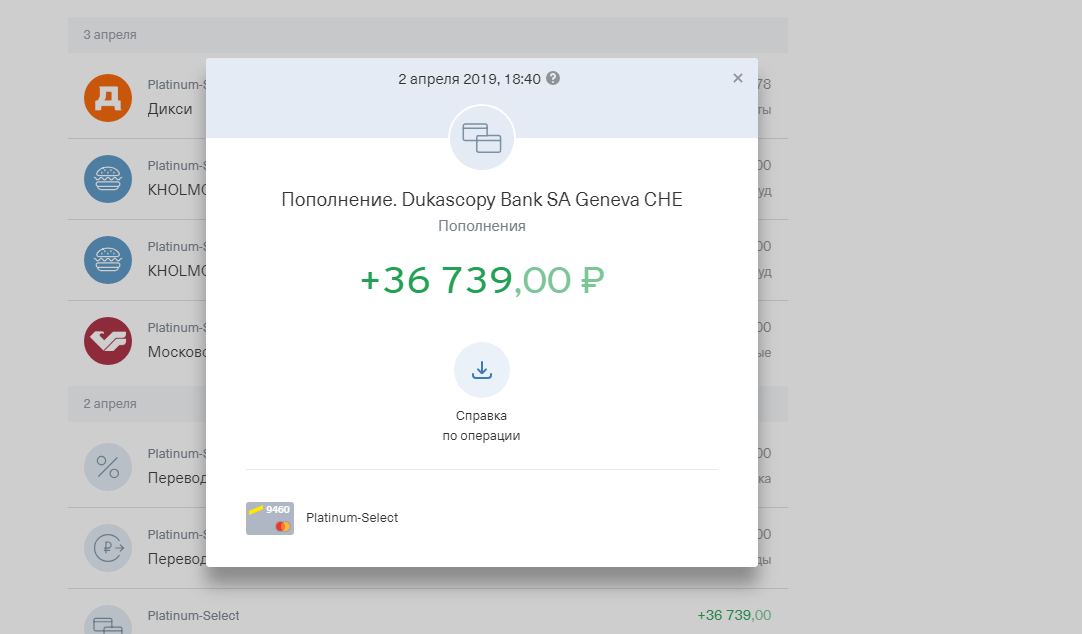Click the Пополнения category label

coord(482,226)
